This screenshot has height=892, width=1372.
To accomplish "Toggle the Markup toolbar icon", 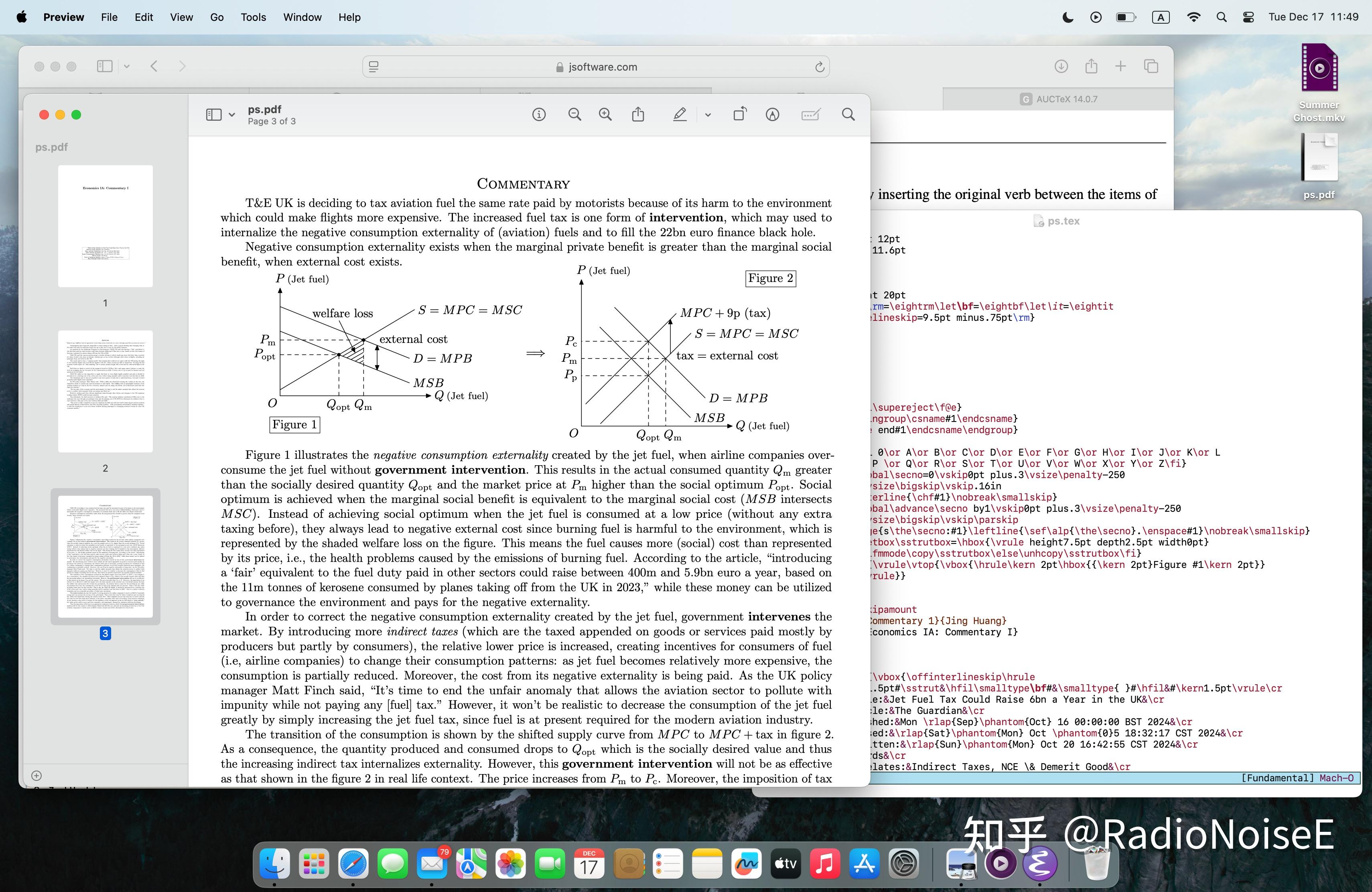I will (773, 115).
